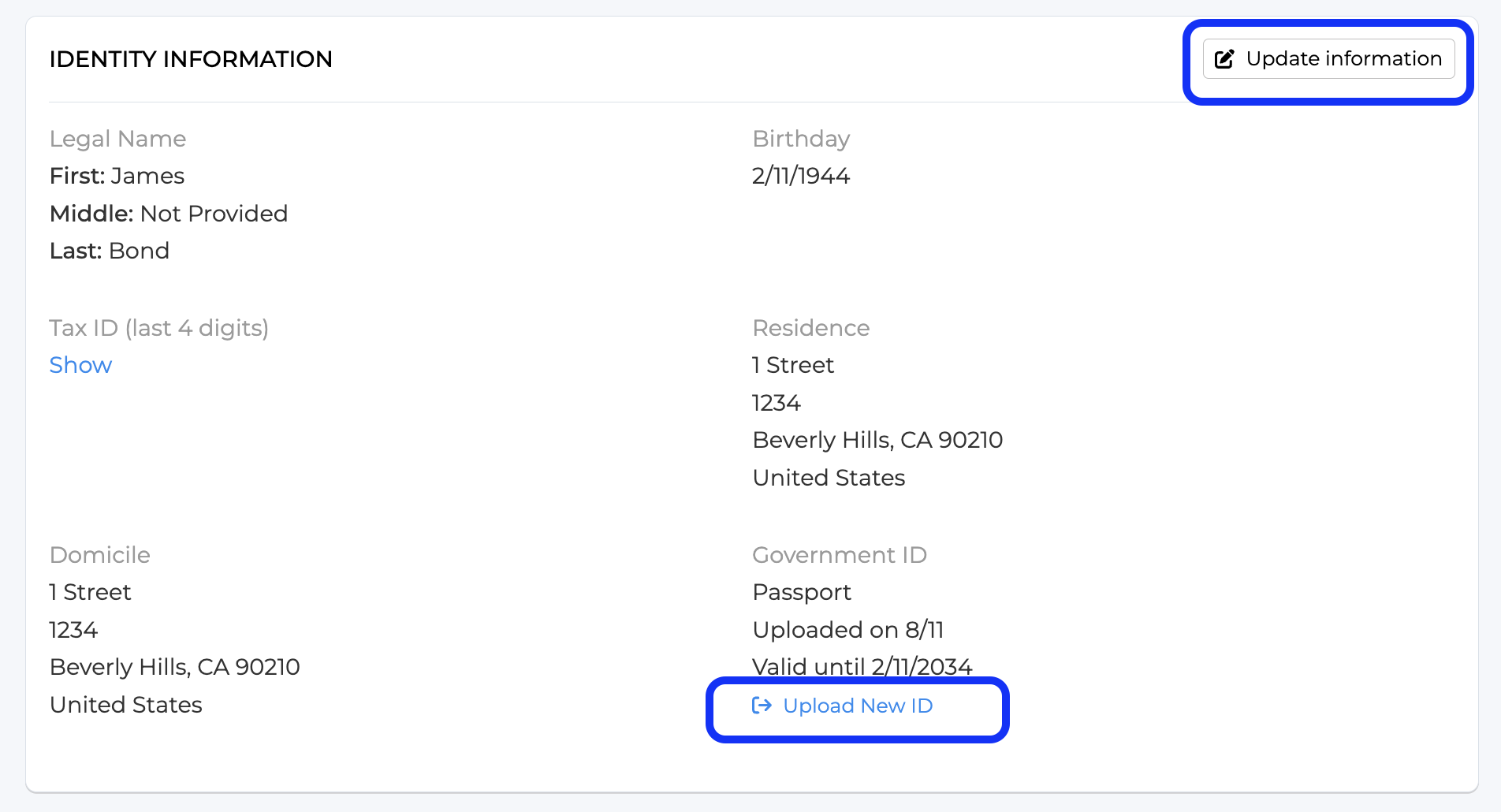The height and width of the screenshot is (812, 1501).
Task: Click the pencil edit icon beside Update information
Action: pyautogui.click(x=1224, y=59)
